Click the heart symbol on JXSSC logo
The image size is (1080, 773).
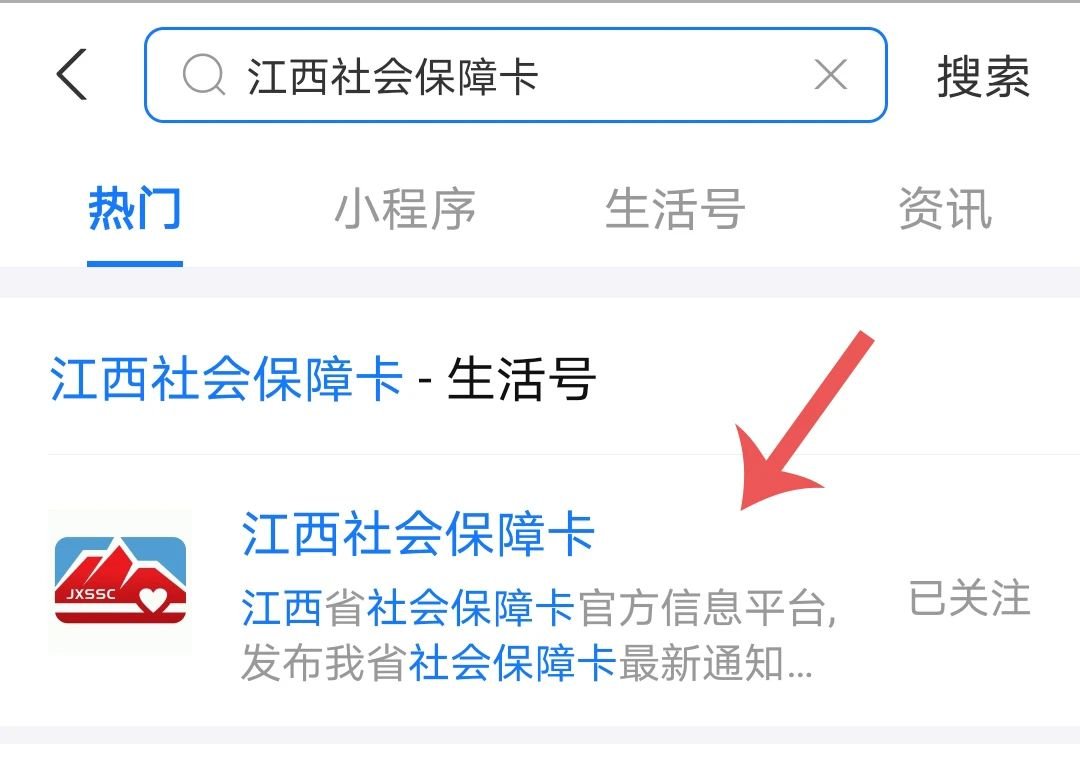(153, 599)
